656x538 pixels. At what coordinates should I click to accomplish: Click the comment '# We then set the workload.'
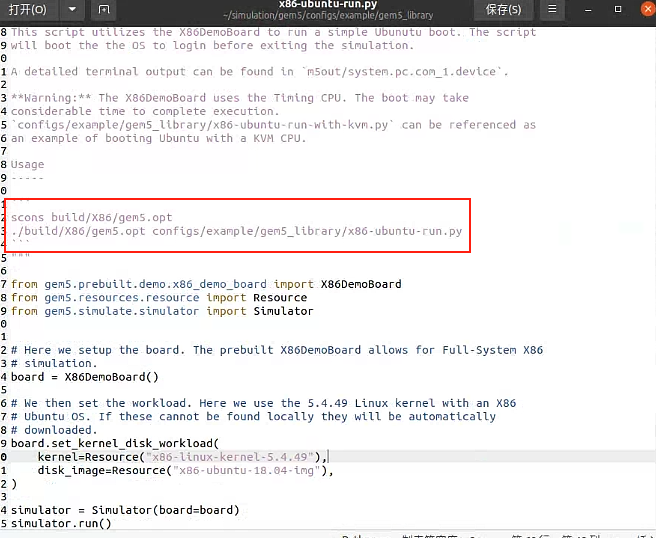pos(264,403)
